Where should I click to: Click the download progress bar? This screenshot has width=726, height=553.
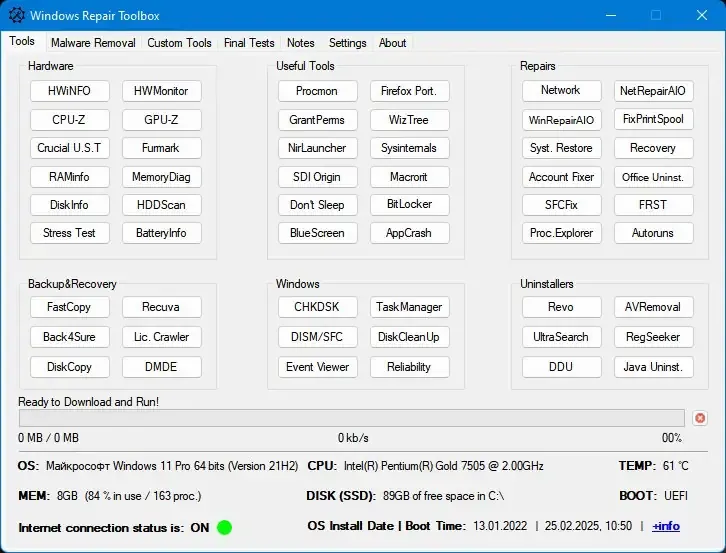tap(351, 418)
